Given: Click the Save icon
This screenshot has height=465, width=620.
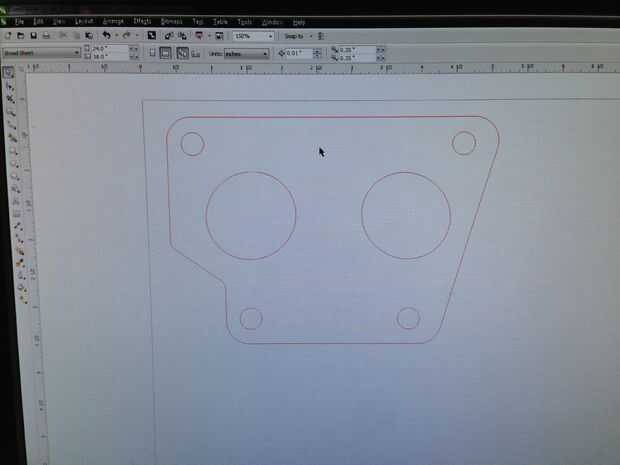Looking at the screenshot, I should [x=34, y=36].
